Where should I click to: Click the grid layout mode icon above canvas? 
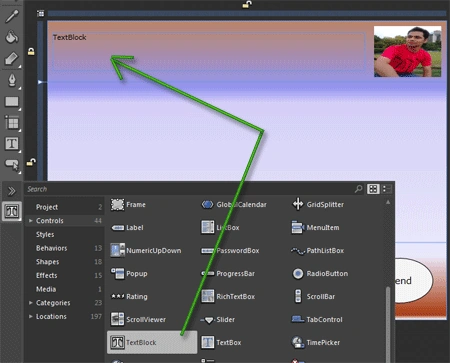[41, 13]
